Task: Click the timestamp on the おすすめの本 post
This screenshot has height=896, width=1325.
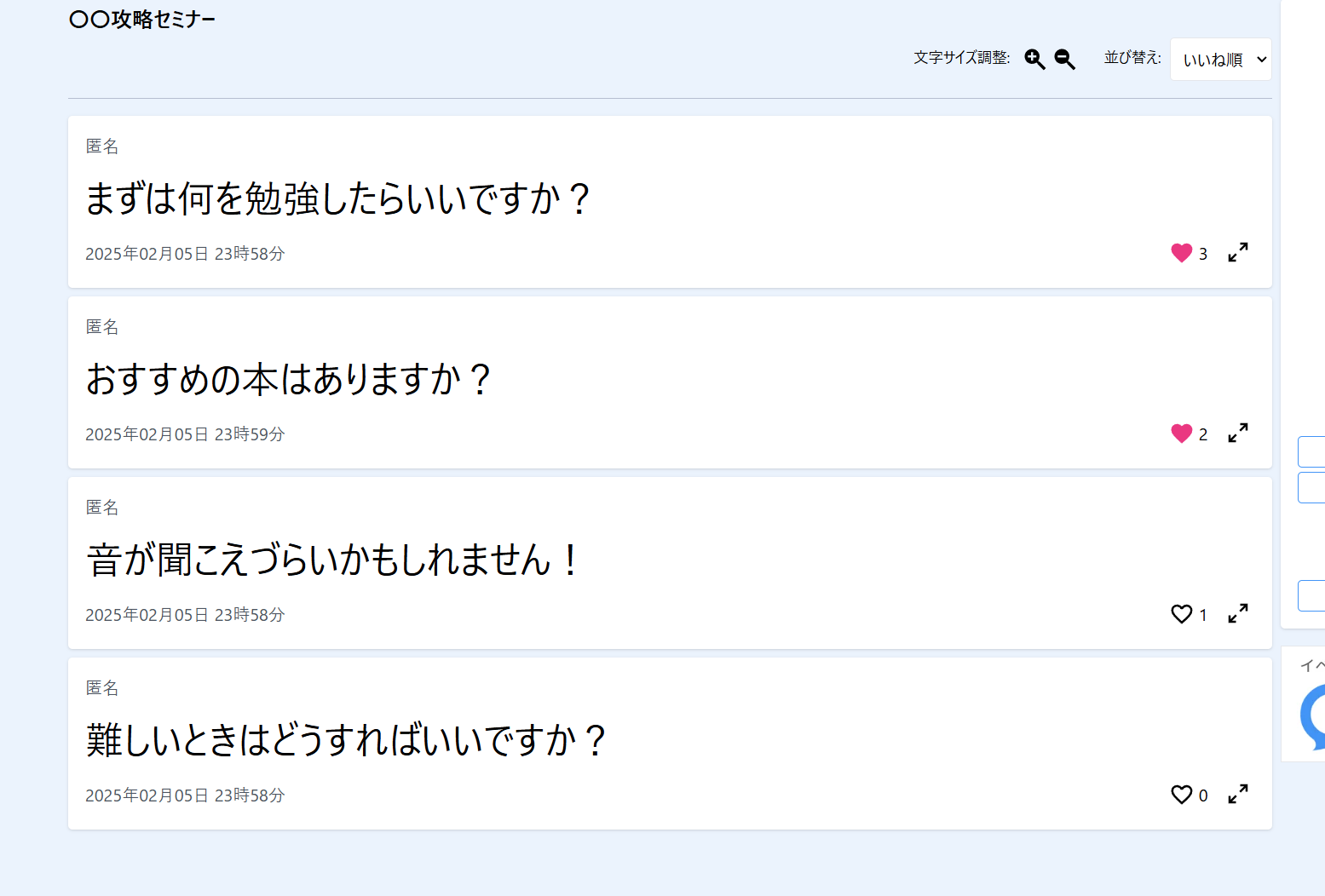Action: coord(185,434)
